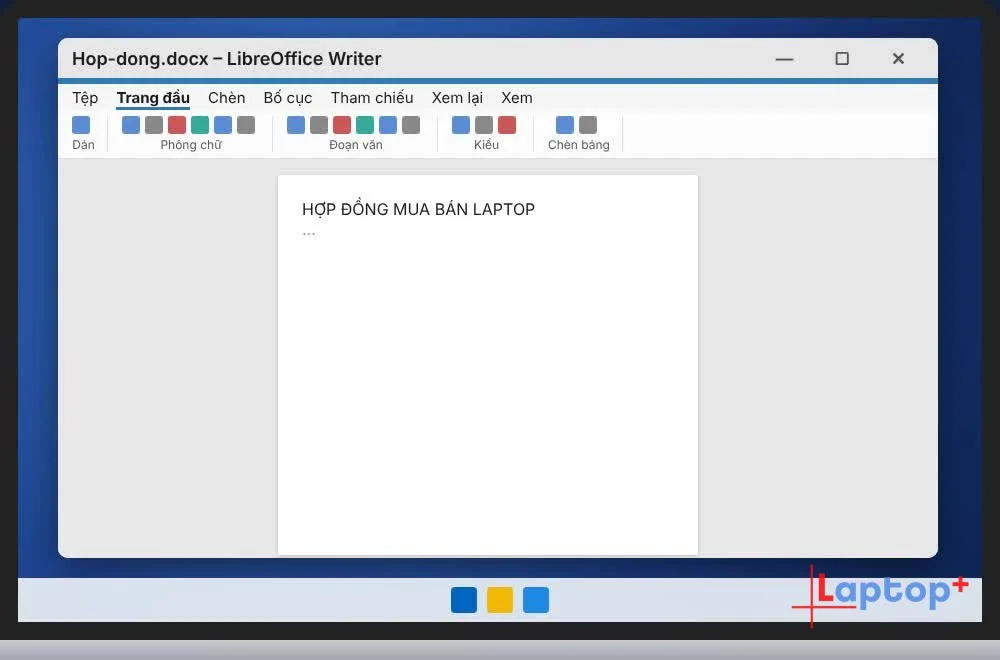This screenshot has width=1000, height=660.
Task: Select the gray icon in Kiểu group
Action: click(483, 125)
